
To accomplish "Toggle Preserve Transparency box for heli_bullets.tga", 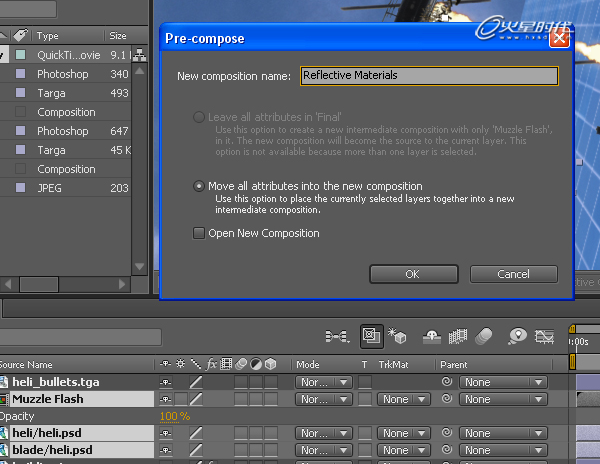I will point(365,382).
